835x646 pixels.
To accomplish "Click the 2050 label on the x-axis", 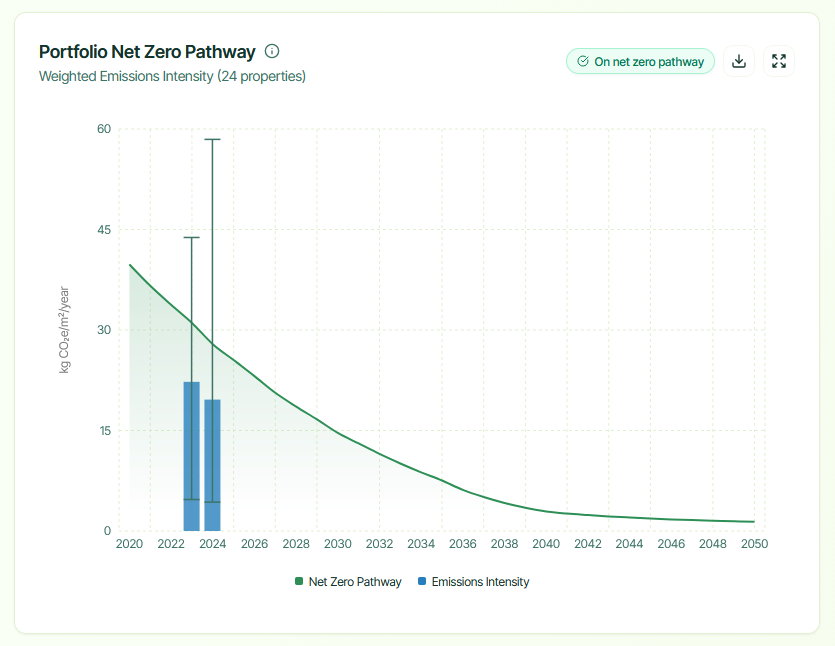I will pos(755,543).
